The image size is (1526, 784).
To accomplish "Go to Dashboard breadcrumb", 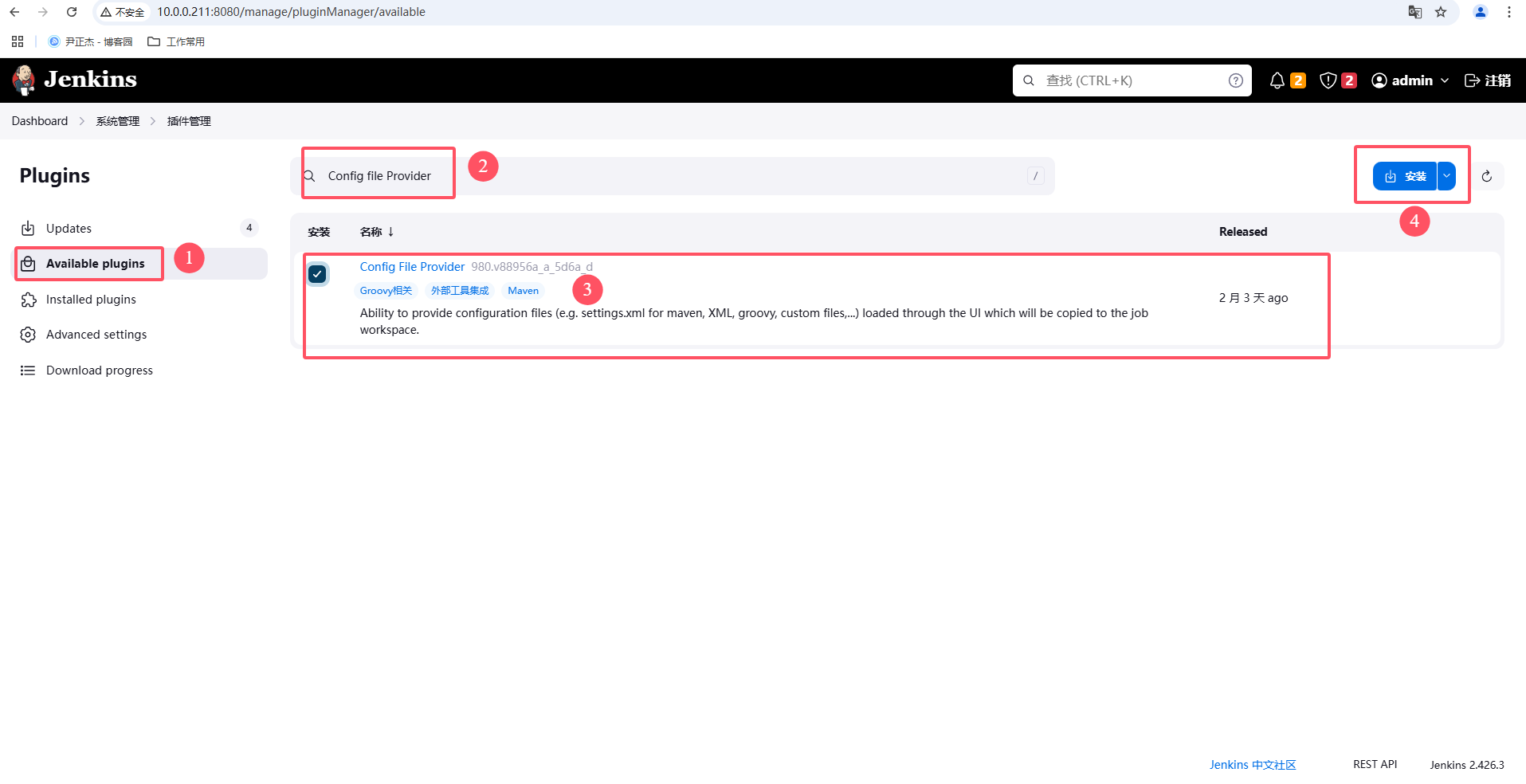I will pyautogui.click(x=40, y=121).
